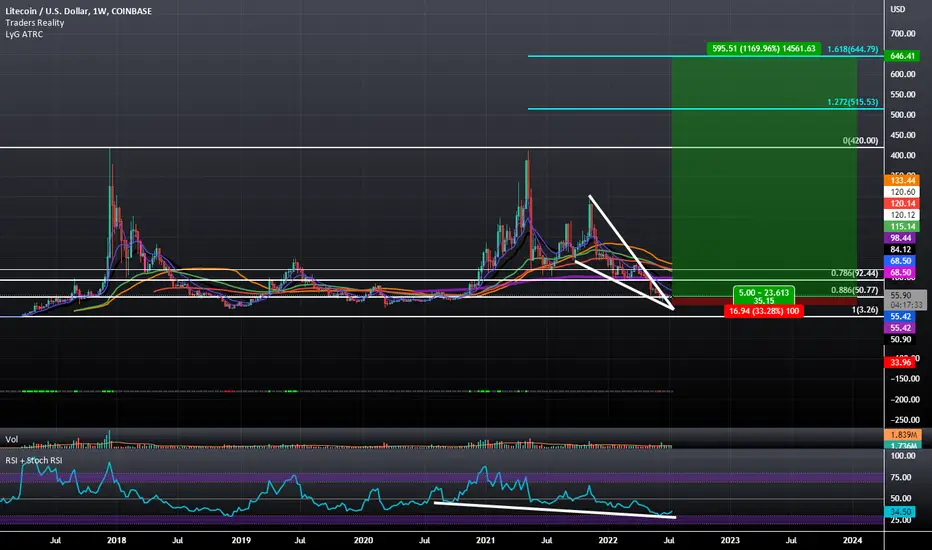Click the purple 98.44 price tag
The image size is (932, 550).
coord(902,238)
